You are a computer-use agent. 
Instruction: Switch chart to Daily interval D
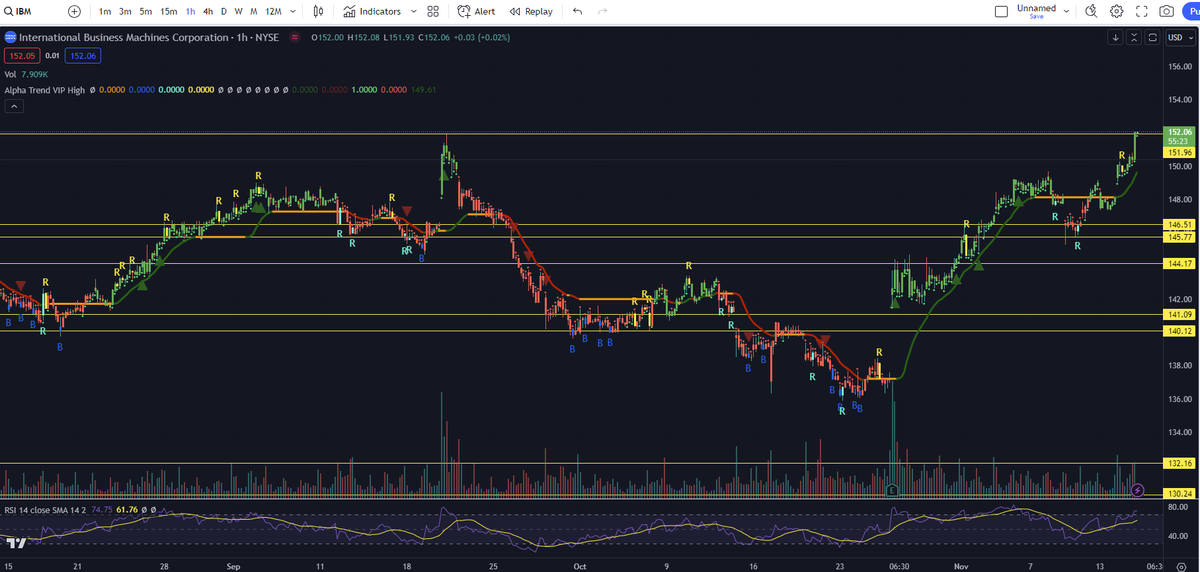coord(224,12)
